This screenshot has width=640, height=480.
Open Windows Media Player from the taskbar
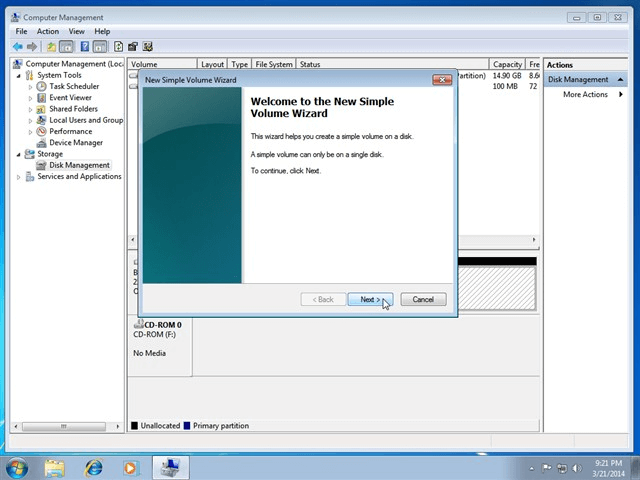[130, 467]
